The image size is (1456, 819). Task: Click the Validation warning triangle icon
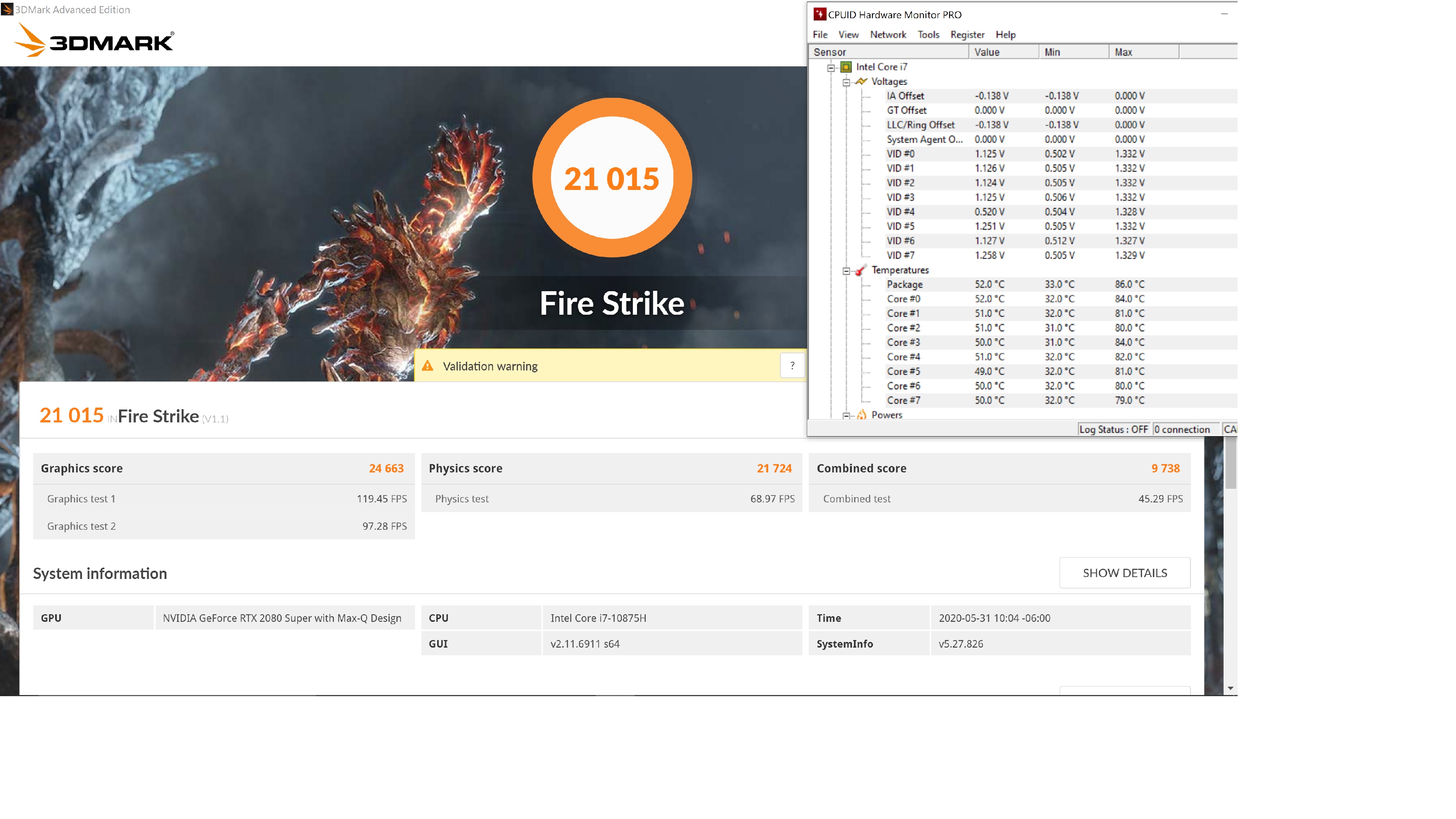click(427, 366)
